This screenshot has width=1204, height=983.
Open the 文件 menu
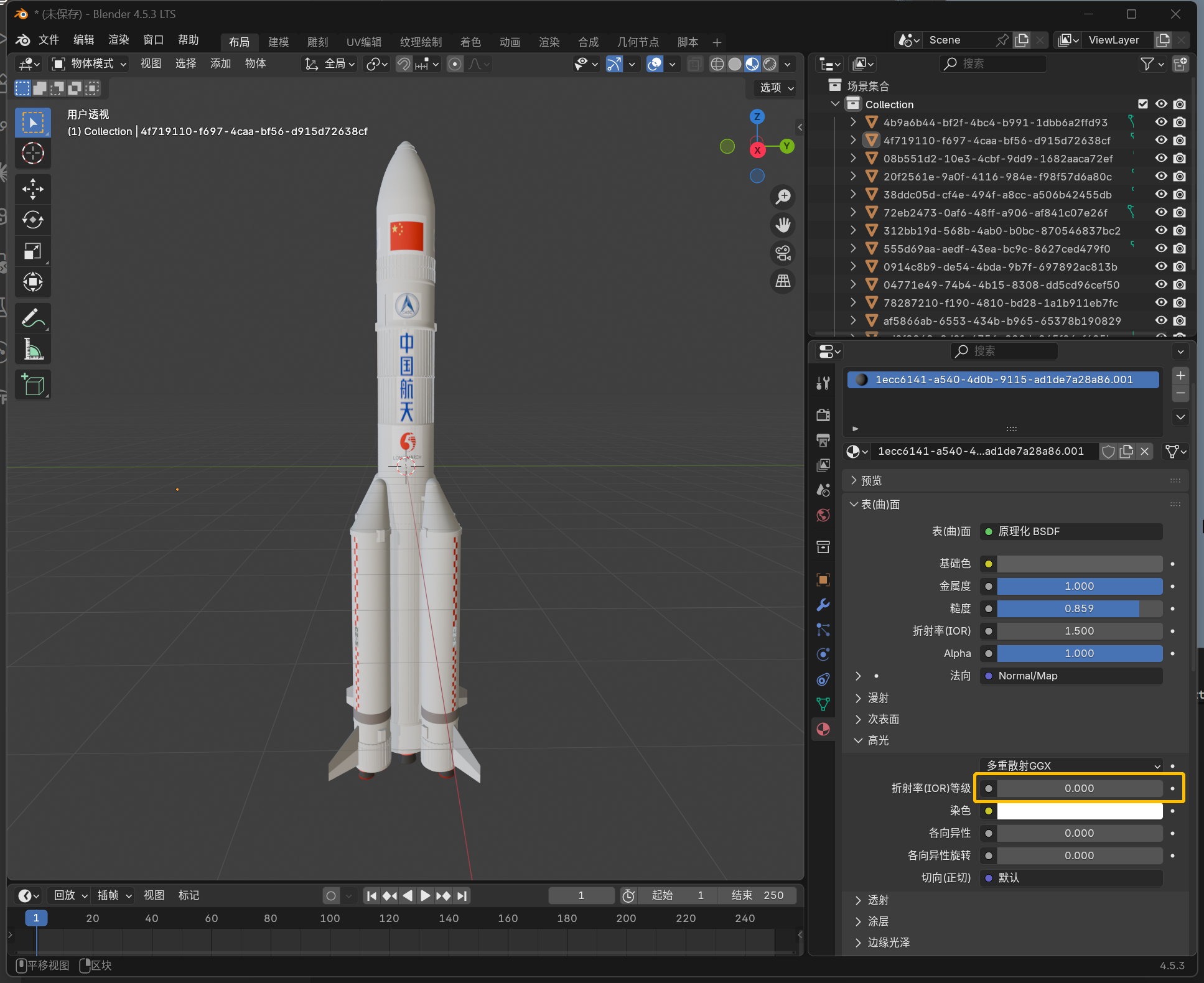49,40
